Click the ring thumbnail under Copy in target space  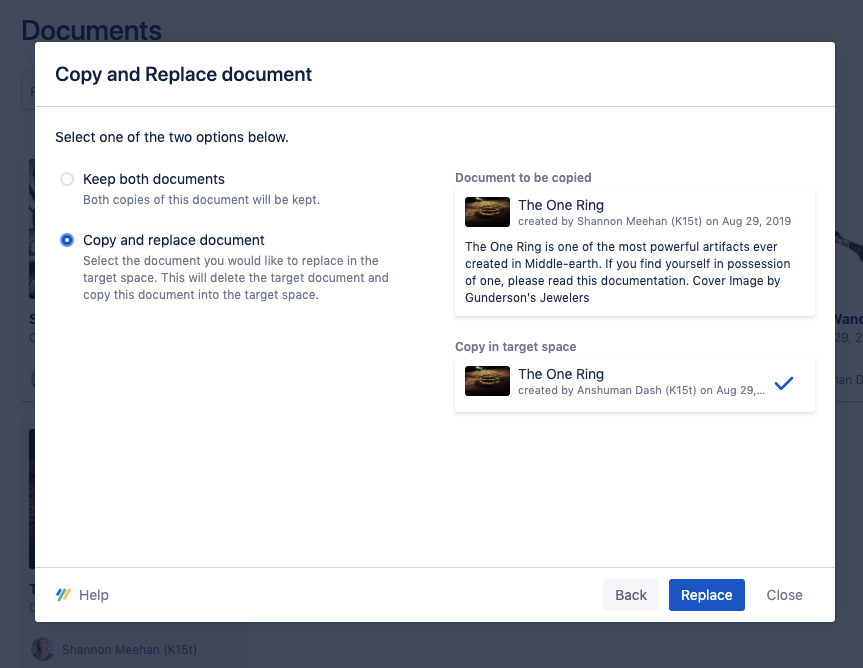pyautogui.click(x=488, y=381)
